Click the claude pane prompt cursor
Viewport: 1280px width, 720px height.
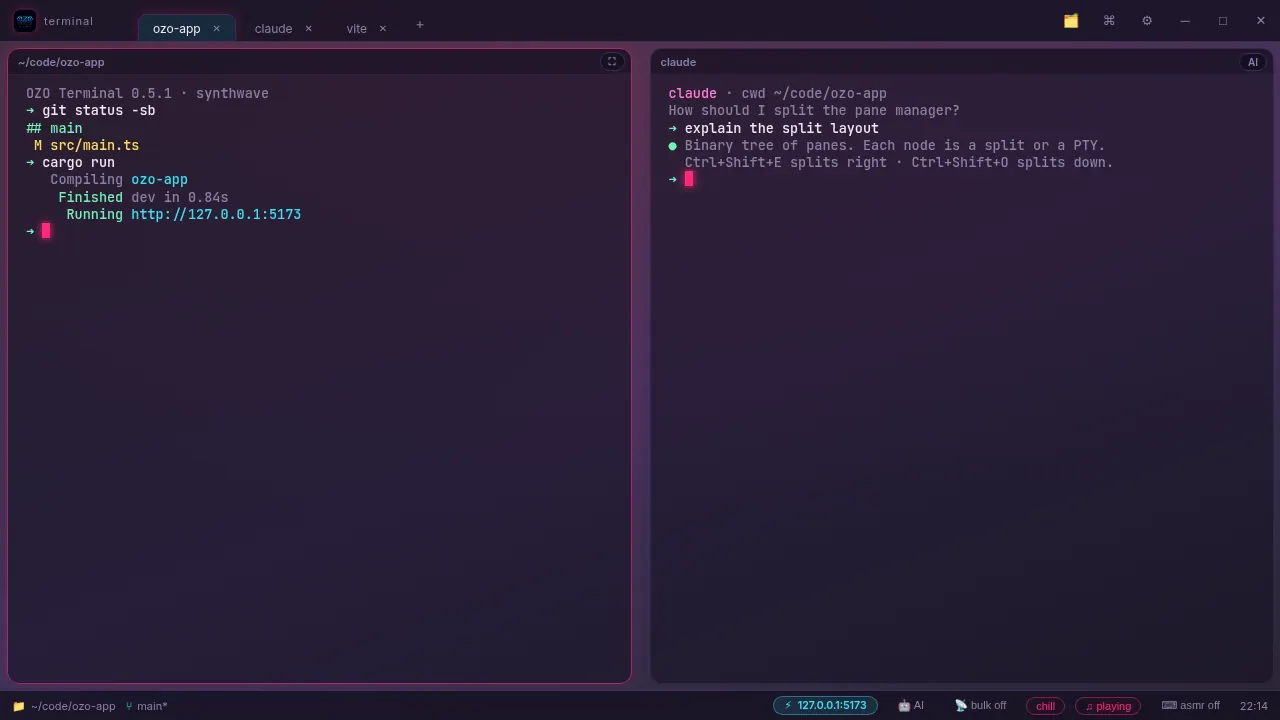click(x=689, y=179)
